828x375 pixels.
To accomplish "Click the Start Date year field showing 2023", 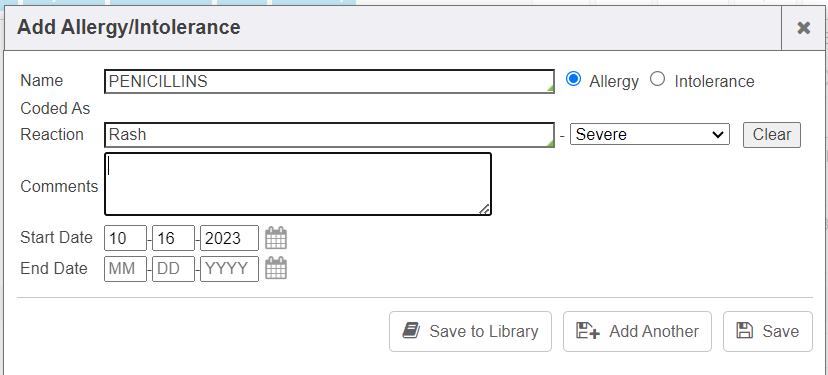I will tap(229, 238).
